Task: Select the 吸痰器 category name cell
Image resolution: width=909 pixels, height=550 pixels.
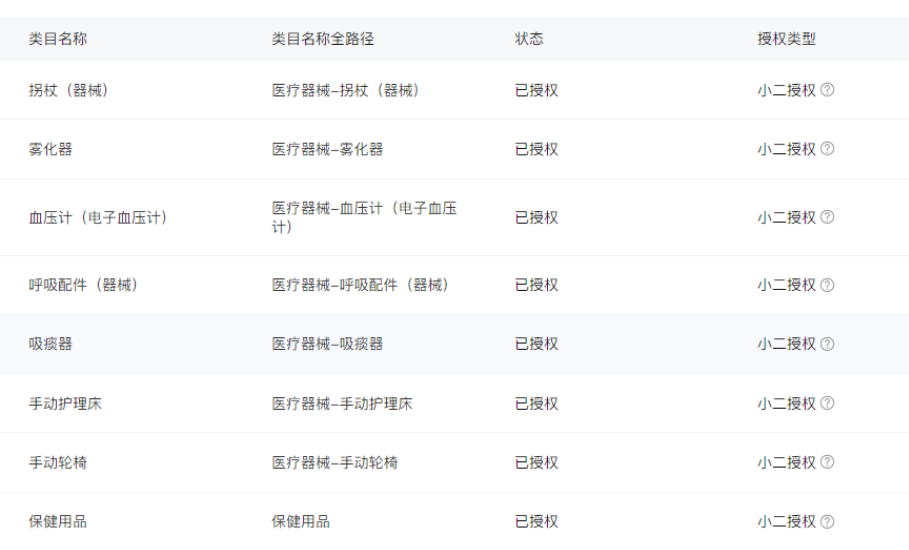Action: (50, 344)
